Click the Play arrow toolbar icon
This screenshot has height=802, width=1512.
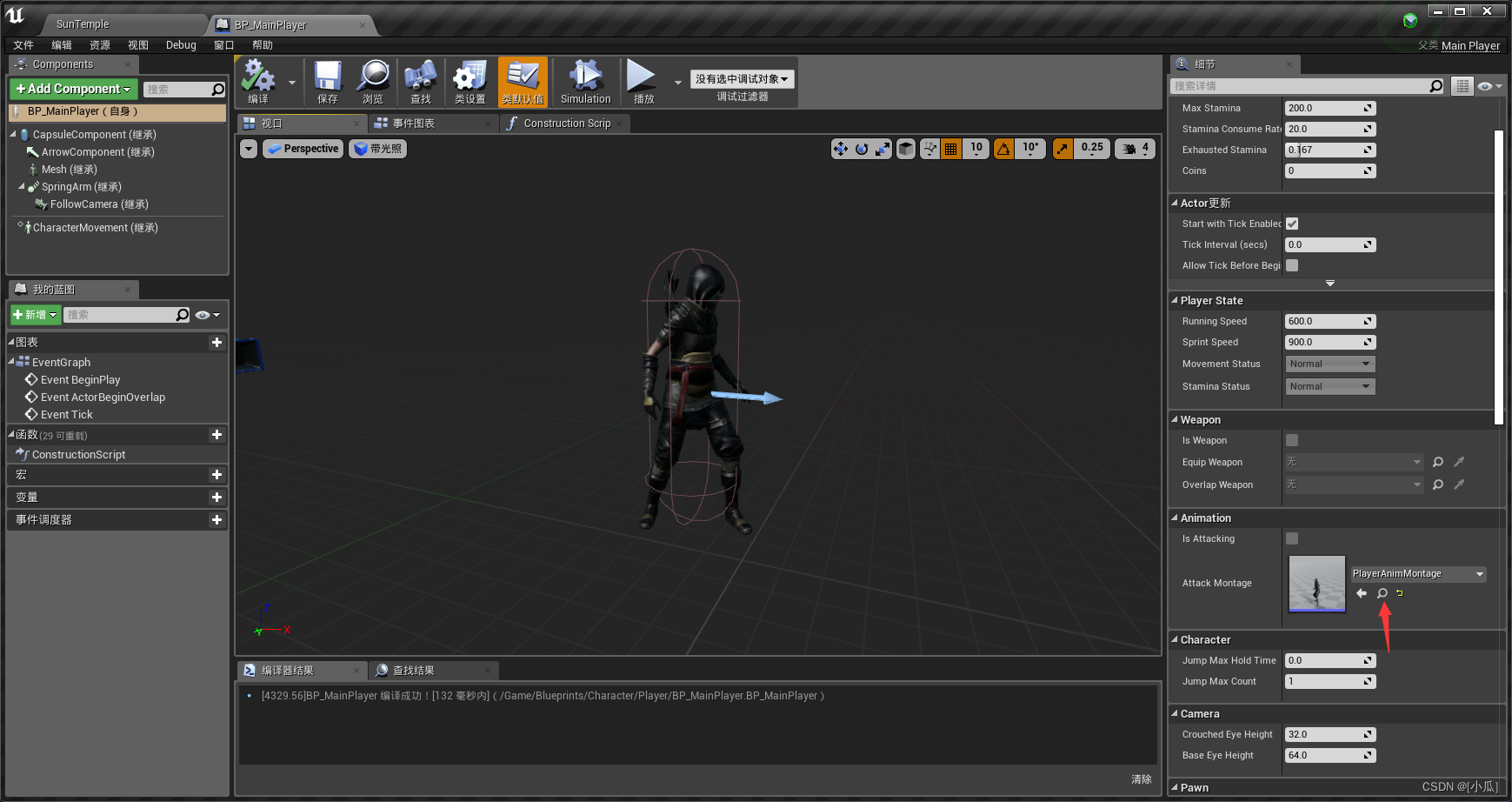click(x=643, y=83)
